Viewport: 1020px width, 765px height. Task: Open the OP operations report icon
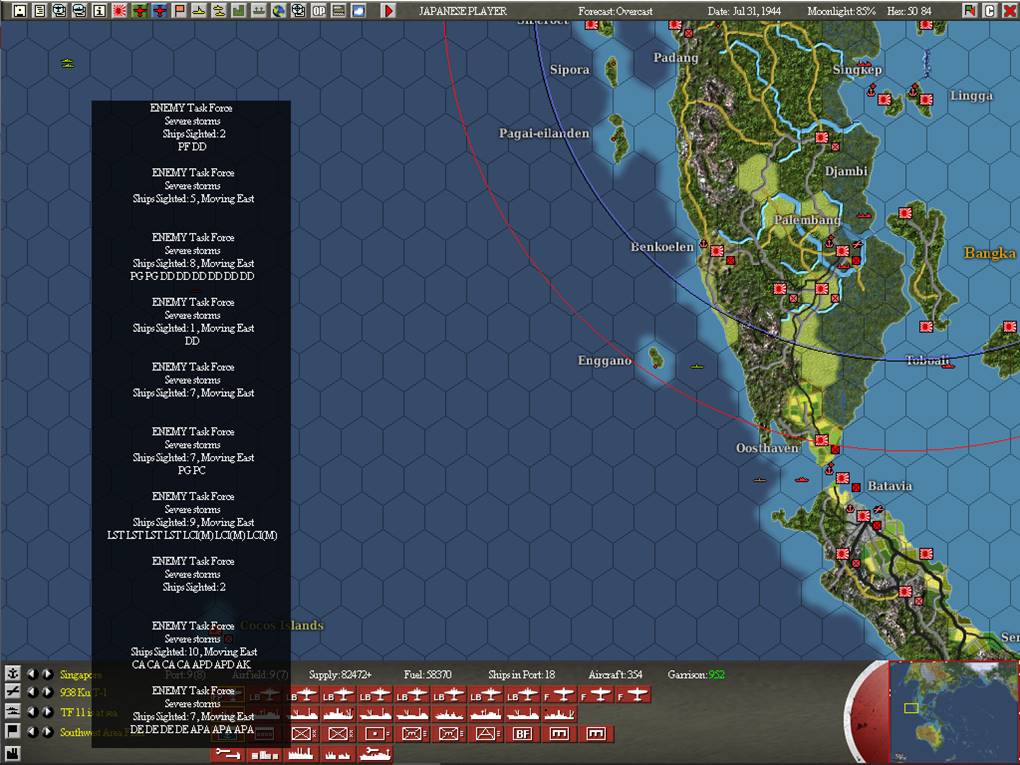pos(319,10)
